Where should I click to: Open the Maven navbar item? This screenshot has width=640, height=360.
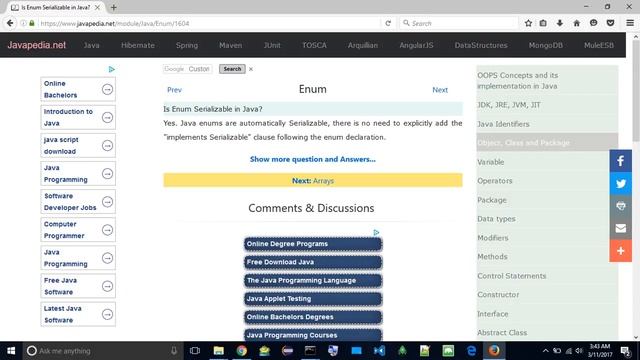point(231,45)
